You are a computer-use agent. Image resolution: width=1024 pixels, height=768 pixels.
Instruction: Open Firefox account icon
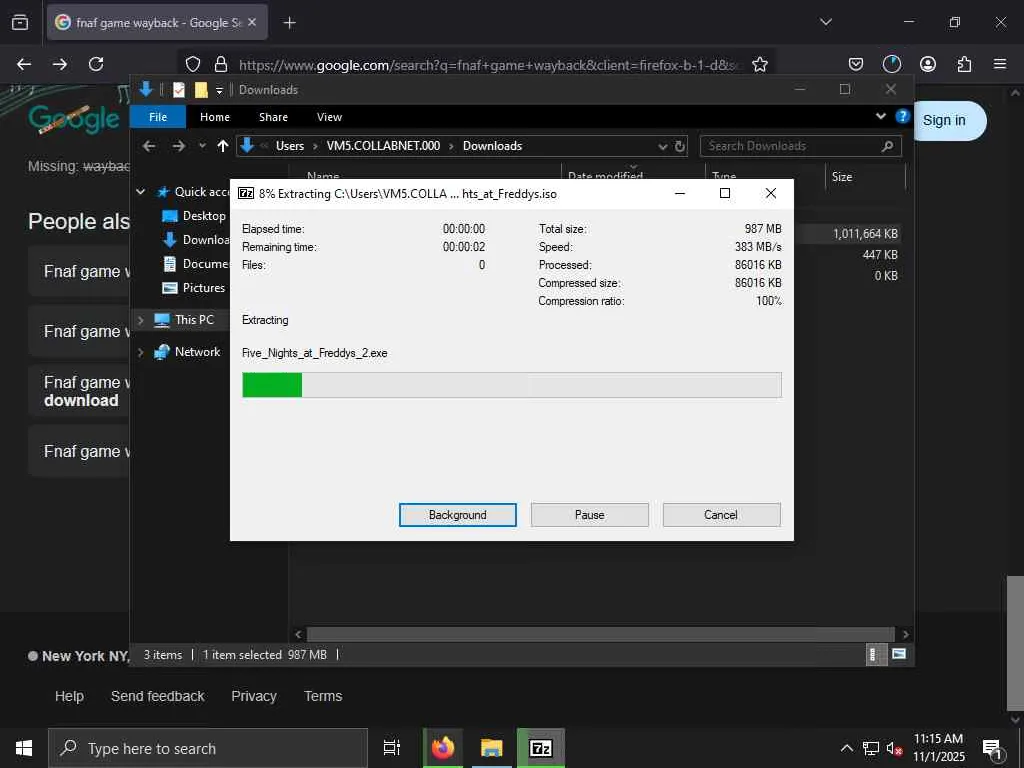[928, 64]
